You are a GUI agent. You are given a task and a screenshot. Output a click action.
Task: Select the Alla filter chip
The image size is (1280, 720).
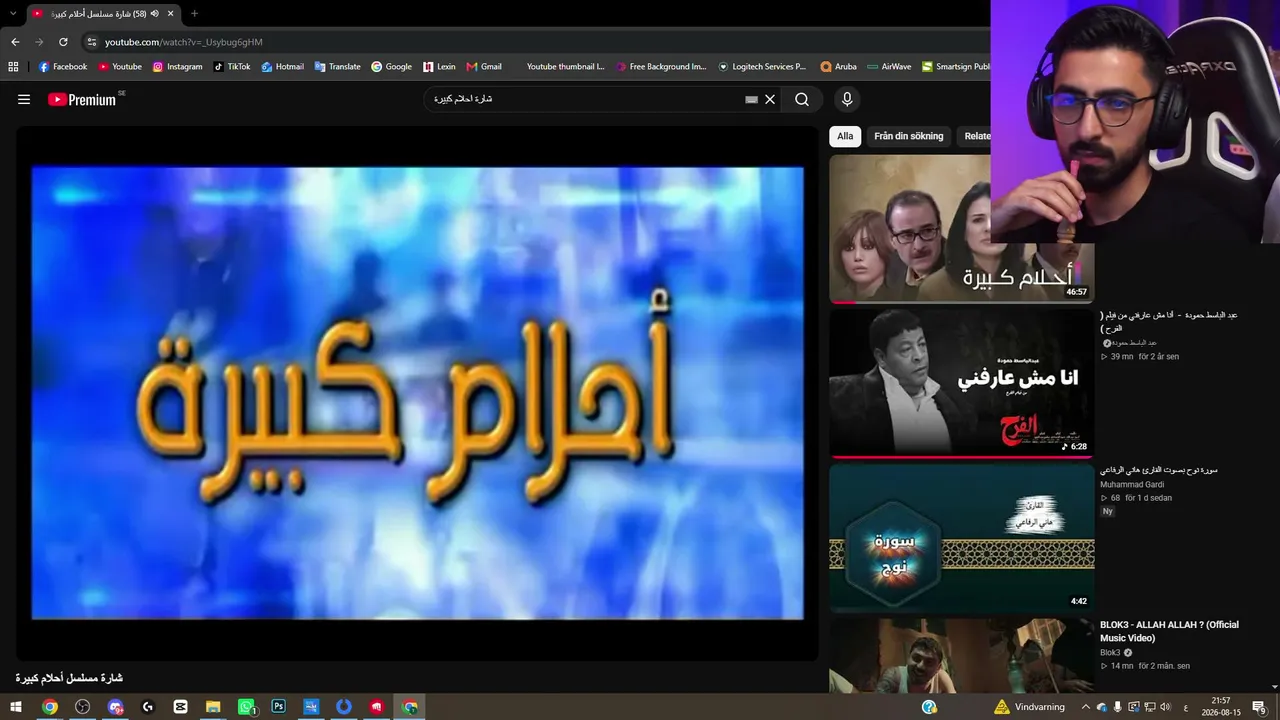click(x=845, y=136)
